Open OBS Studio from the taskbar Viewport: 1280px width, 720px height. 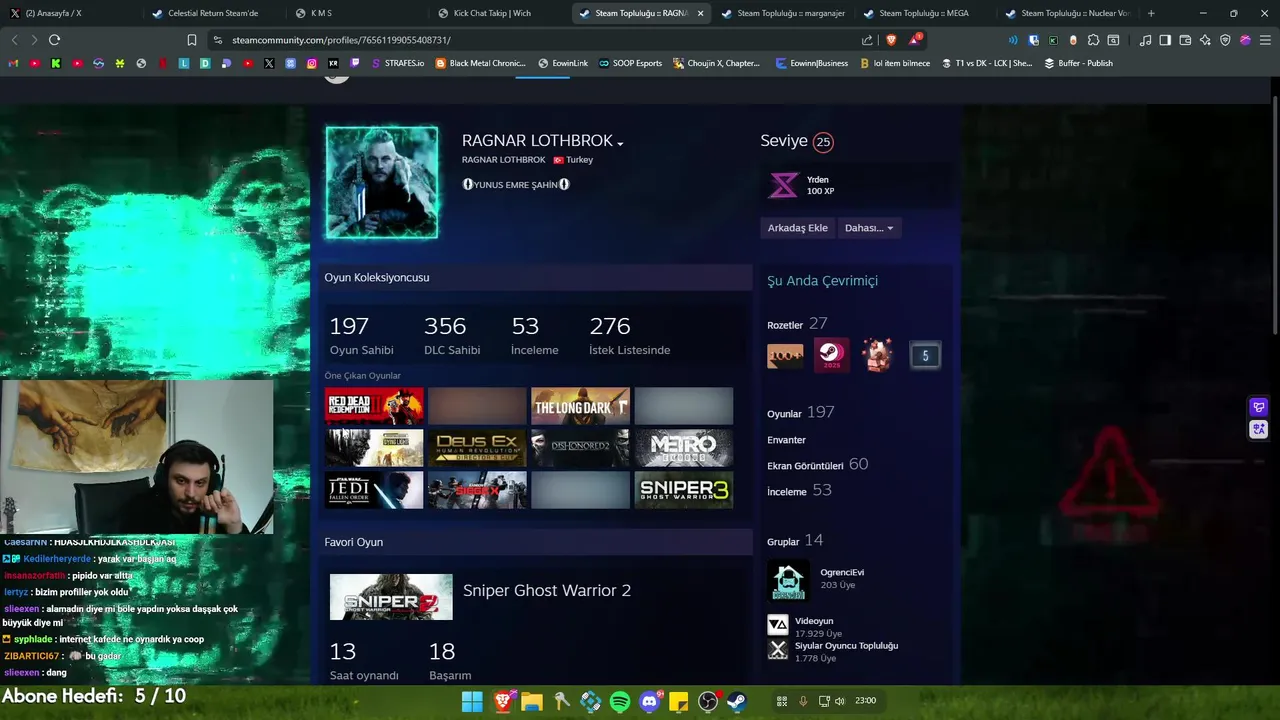coord(708,701)
